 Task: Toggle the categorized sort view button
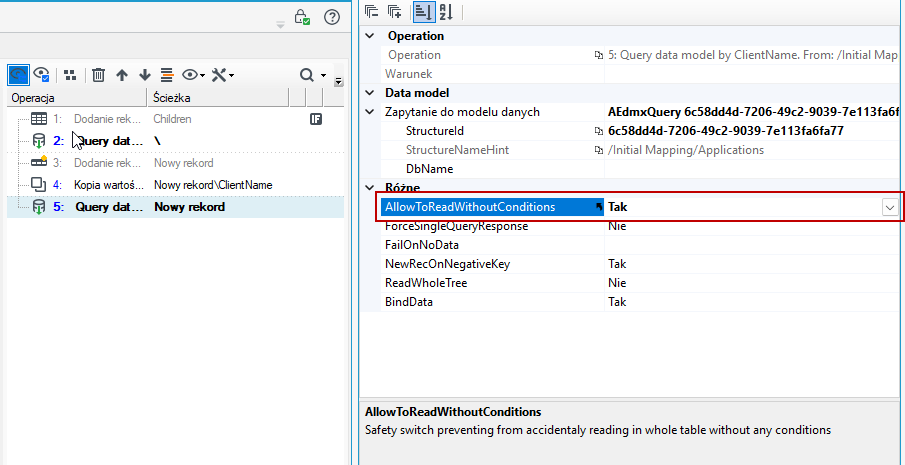point(423,12)
